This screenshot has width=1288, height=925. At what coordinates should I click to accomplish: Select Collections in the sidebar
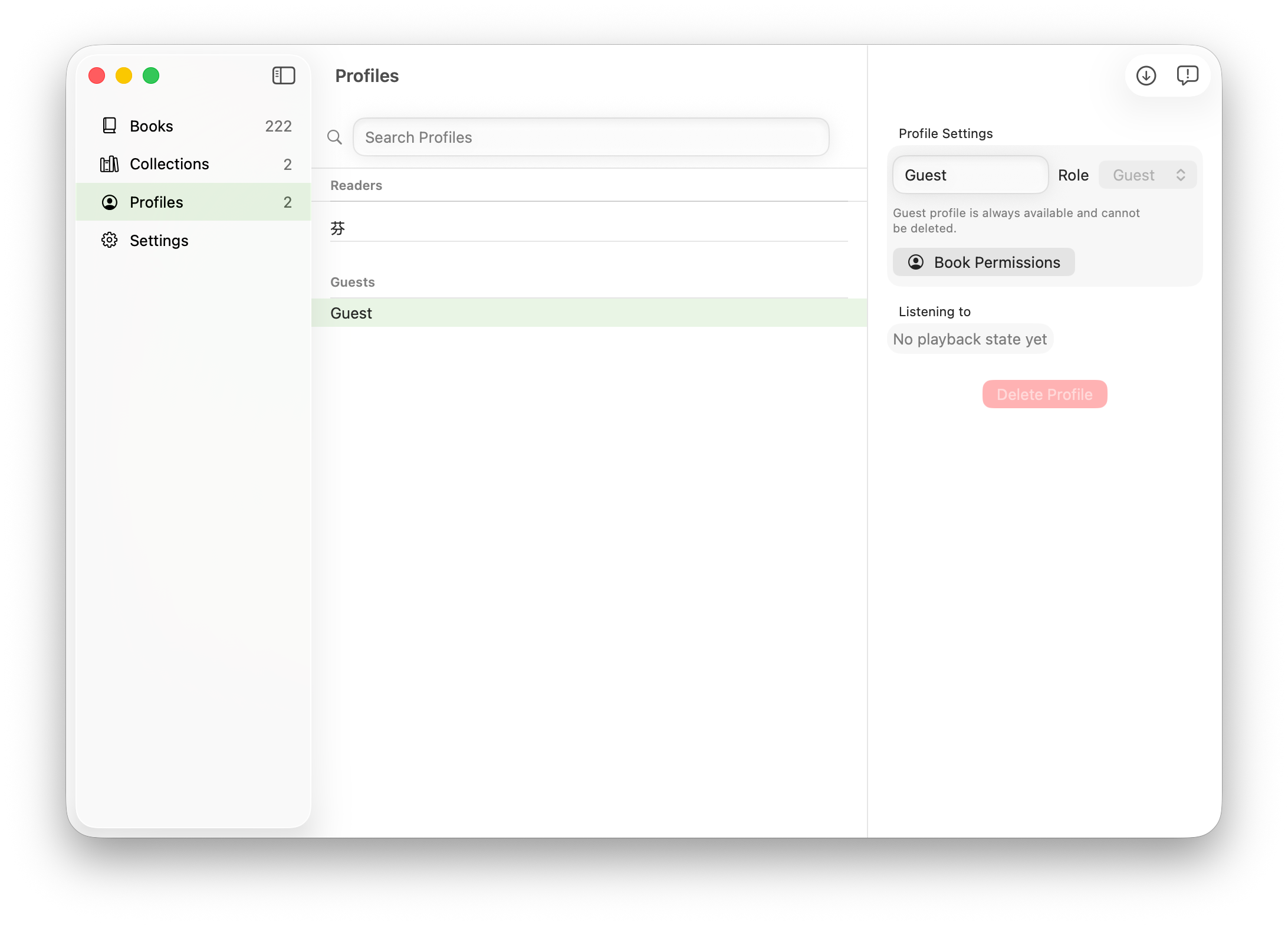tap(169, 163)
